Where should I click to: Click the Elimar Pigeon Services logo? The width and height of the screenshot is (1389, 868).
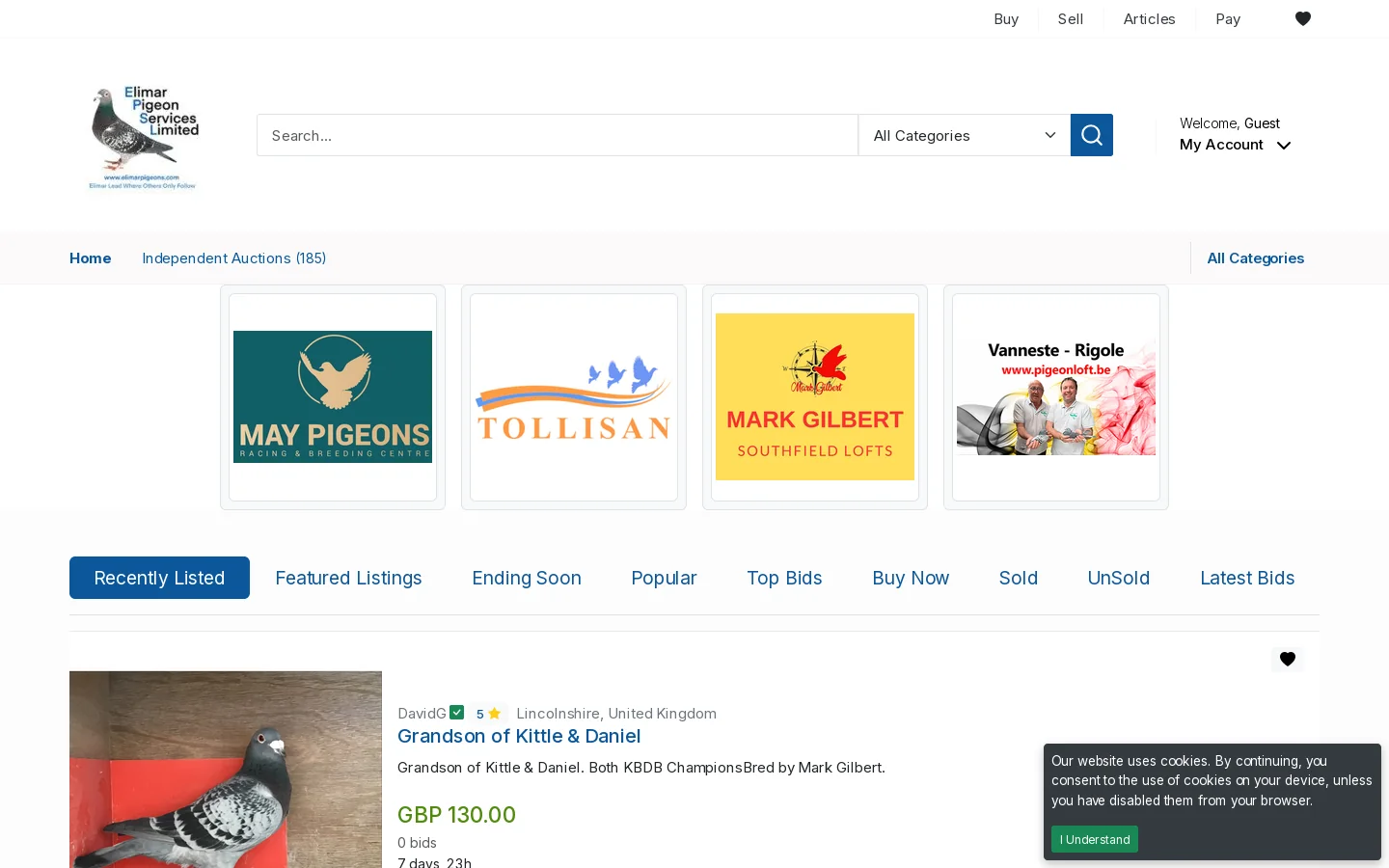tap(144, 137)
